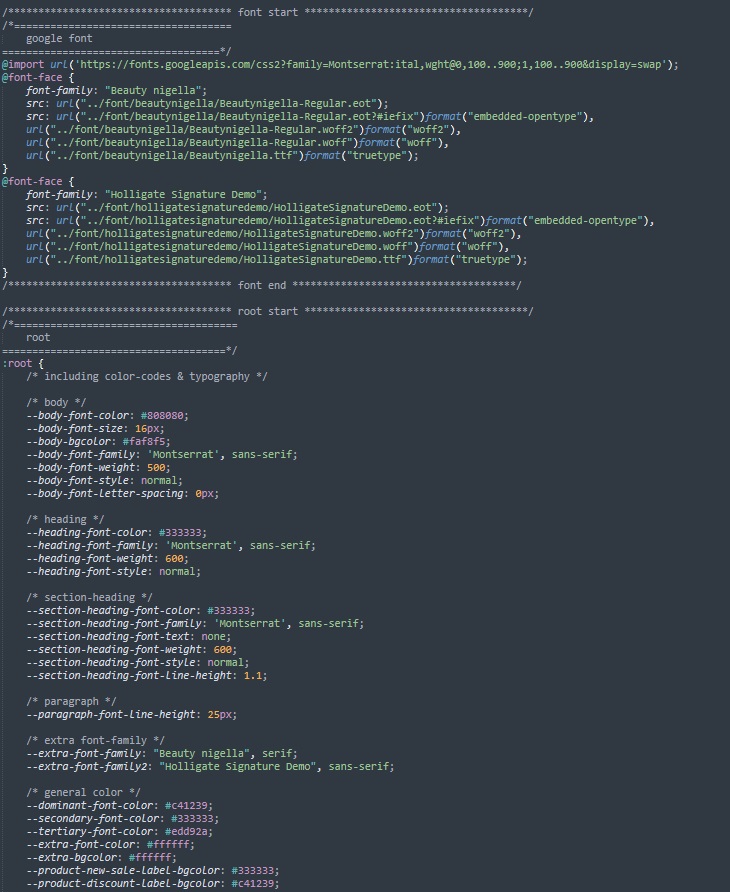
Task: Click the --tertiary-font-color #edd92a value
Action: click(186, 832)
